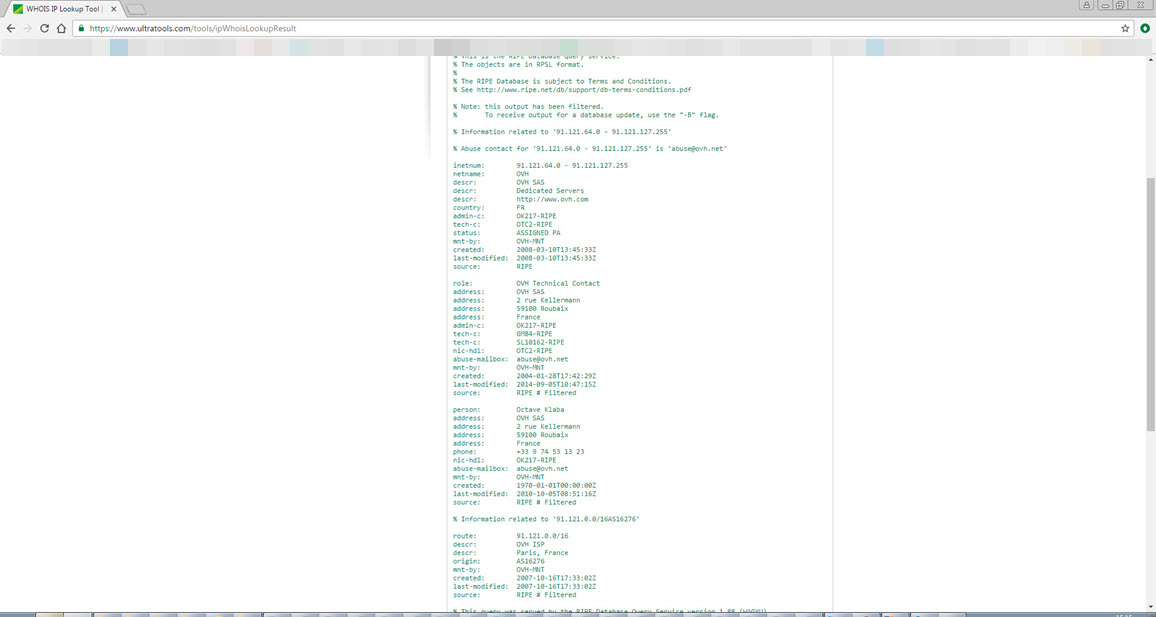Click the route value 91.121.0.0/16

pyautogui.click(x=544, y=537)
